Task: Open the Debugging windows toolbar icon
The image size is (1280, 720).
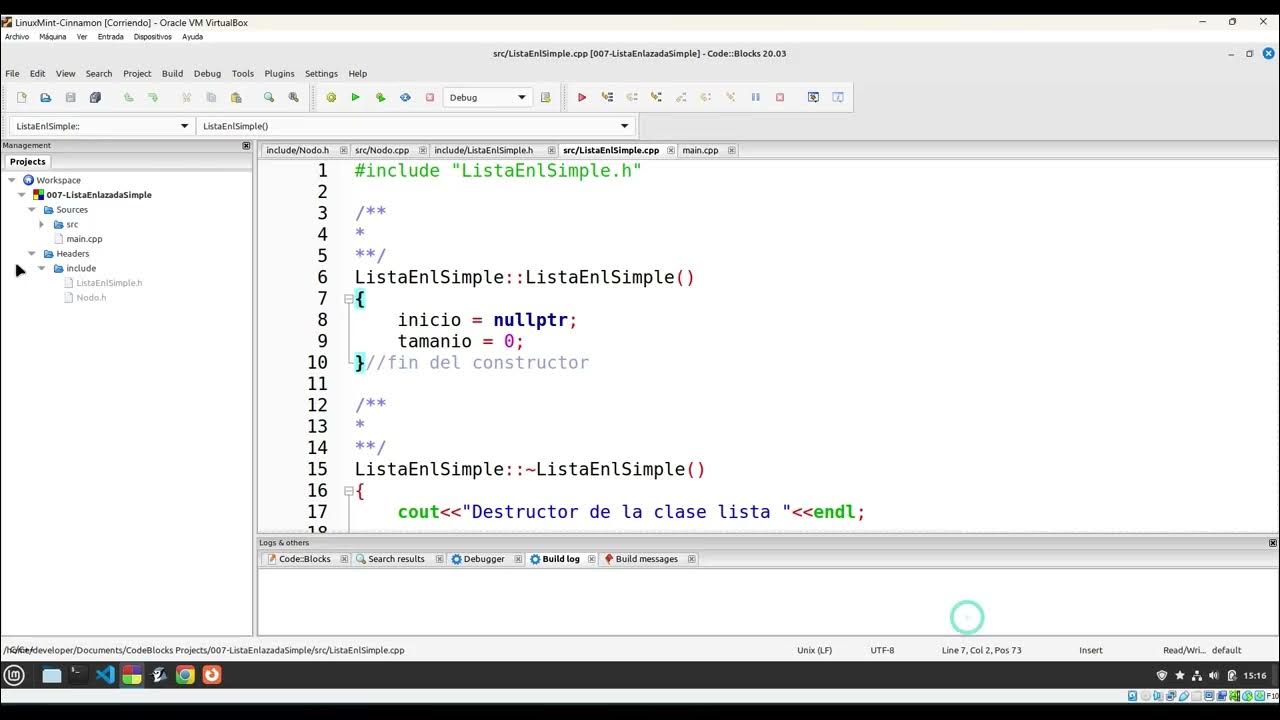Action: click(813, 97)
